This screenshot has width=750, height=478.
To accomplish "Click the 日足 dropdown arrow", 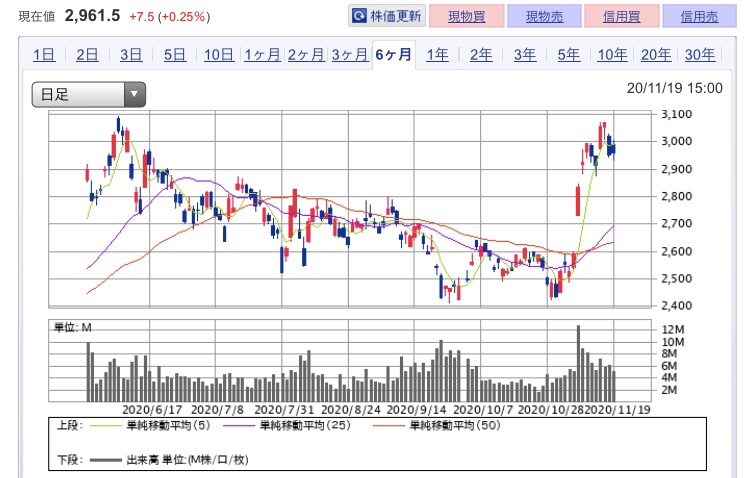I will (x=134, y=94).
